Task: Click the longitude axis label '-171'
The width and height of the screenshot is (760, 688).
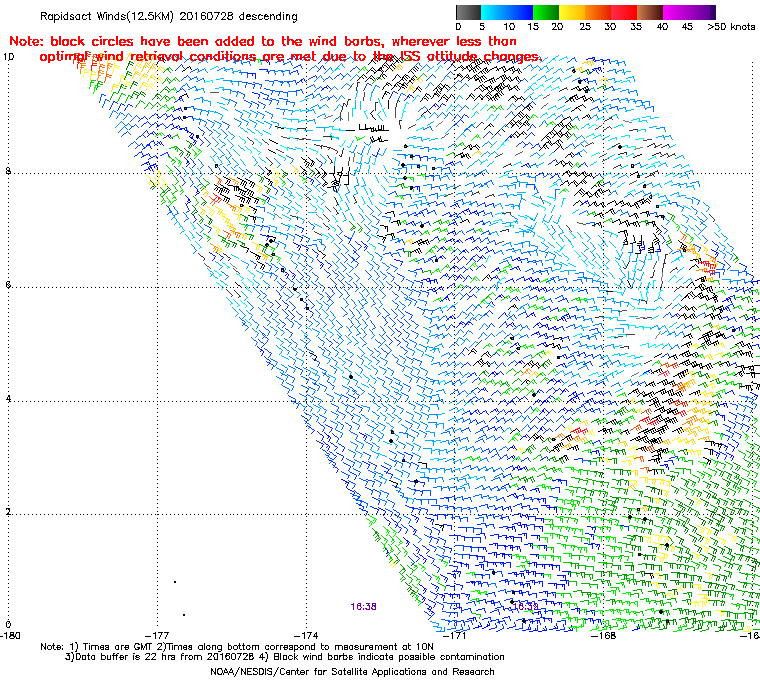Action: point(455,636)
